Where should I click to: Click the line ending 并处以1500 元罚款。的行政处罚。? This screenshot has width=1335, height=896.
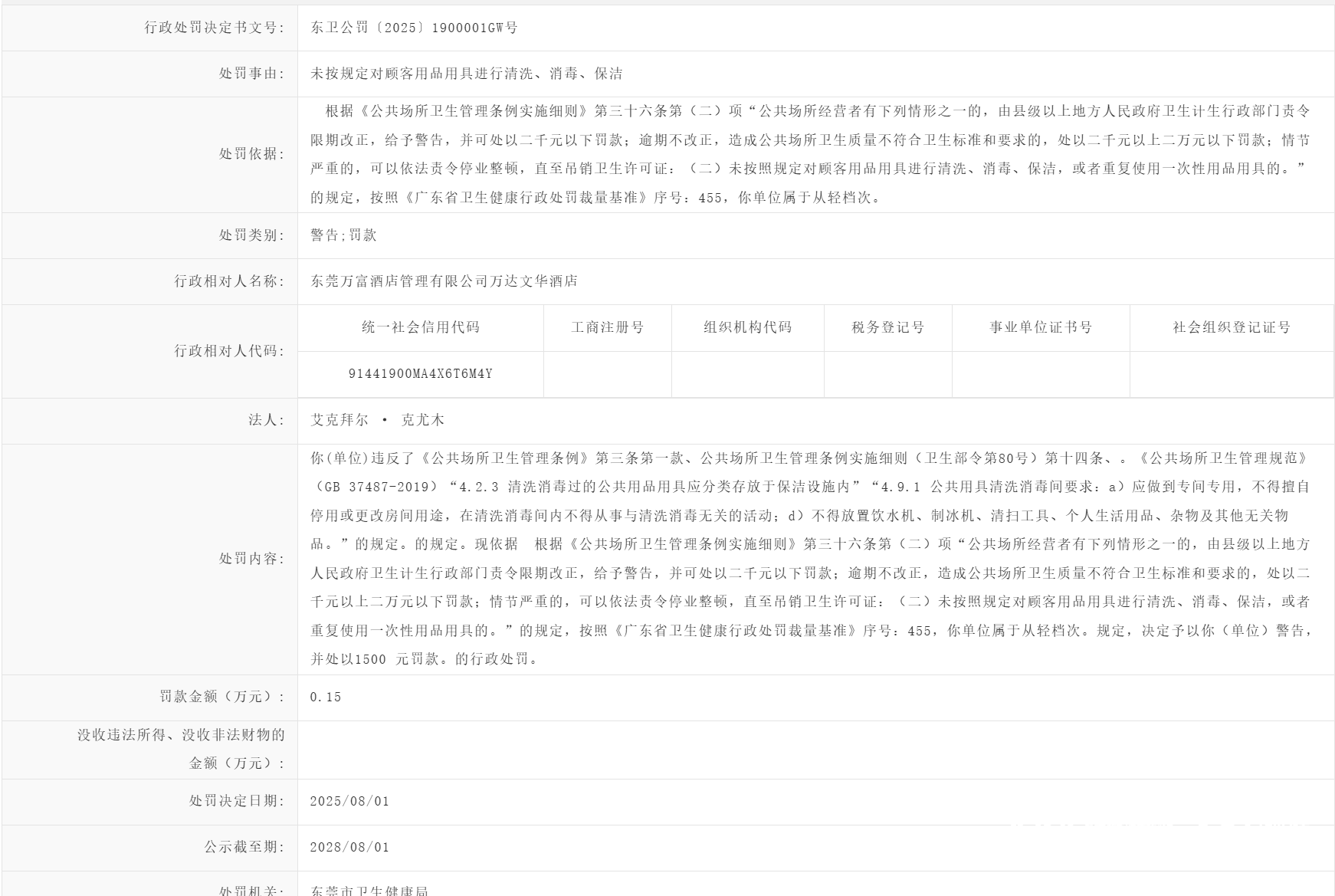[x=425, y=659]
